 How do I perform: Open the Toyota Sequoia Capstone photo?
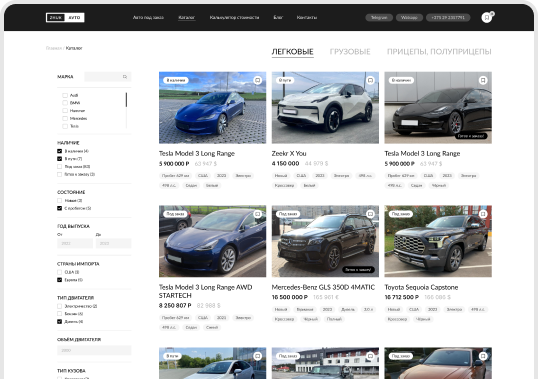pyautogui.click(x=438, y=241)
